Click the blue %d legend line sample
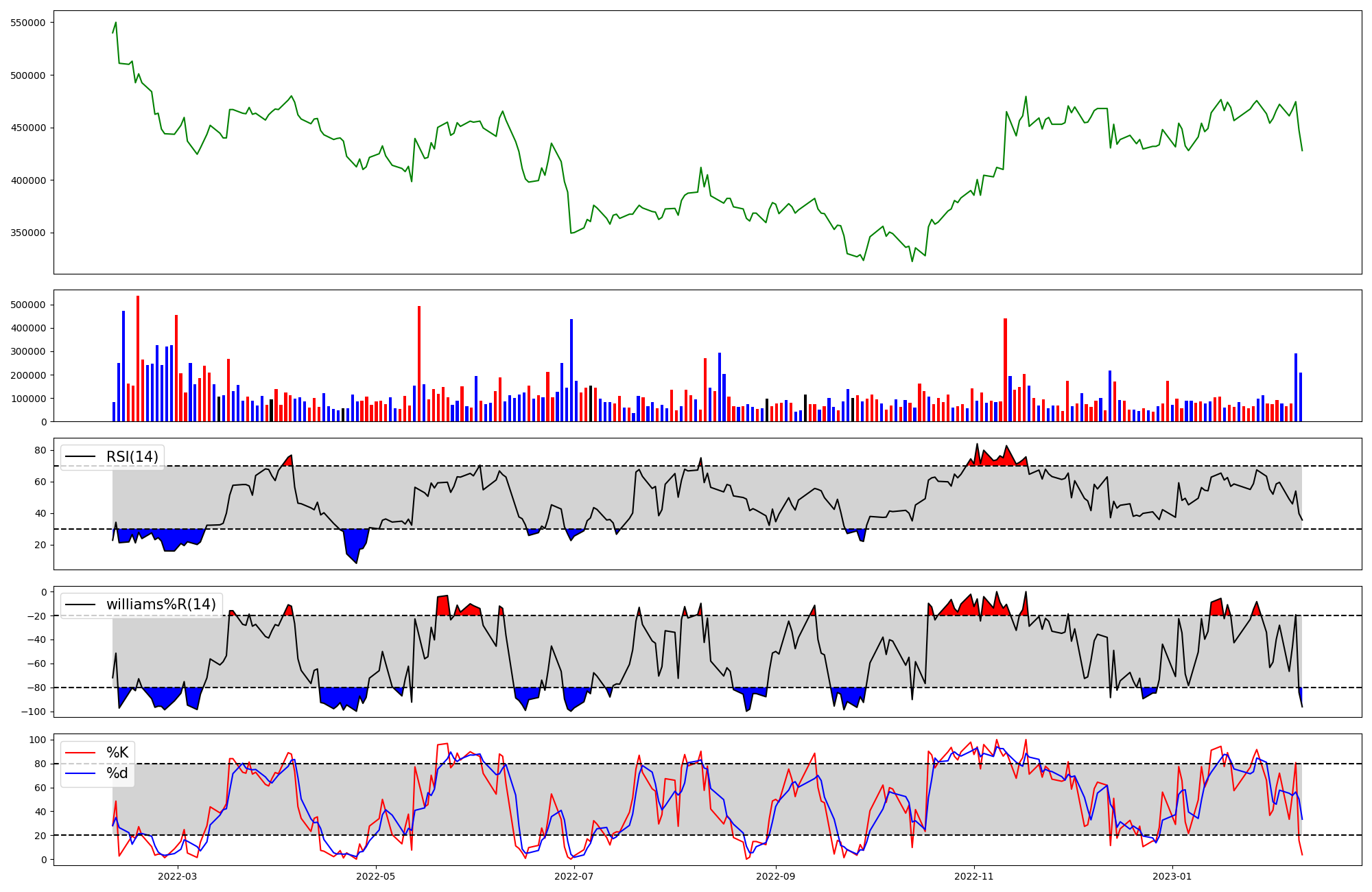Viewport: 1372px width, 892px height. click(80, 773)
